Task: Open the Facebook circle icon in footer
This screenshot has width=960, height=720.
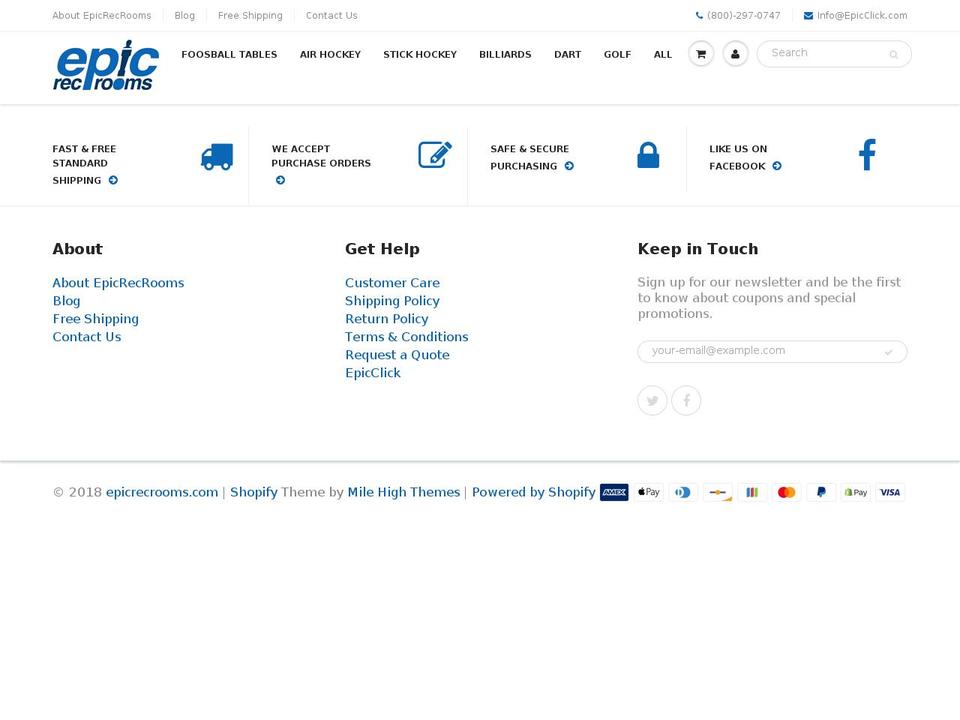Action: click(686, 400)
